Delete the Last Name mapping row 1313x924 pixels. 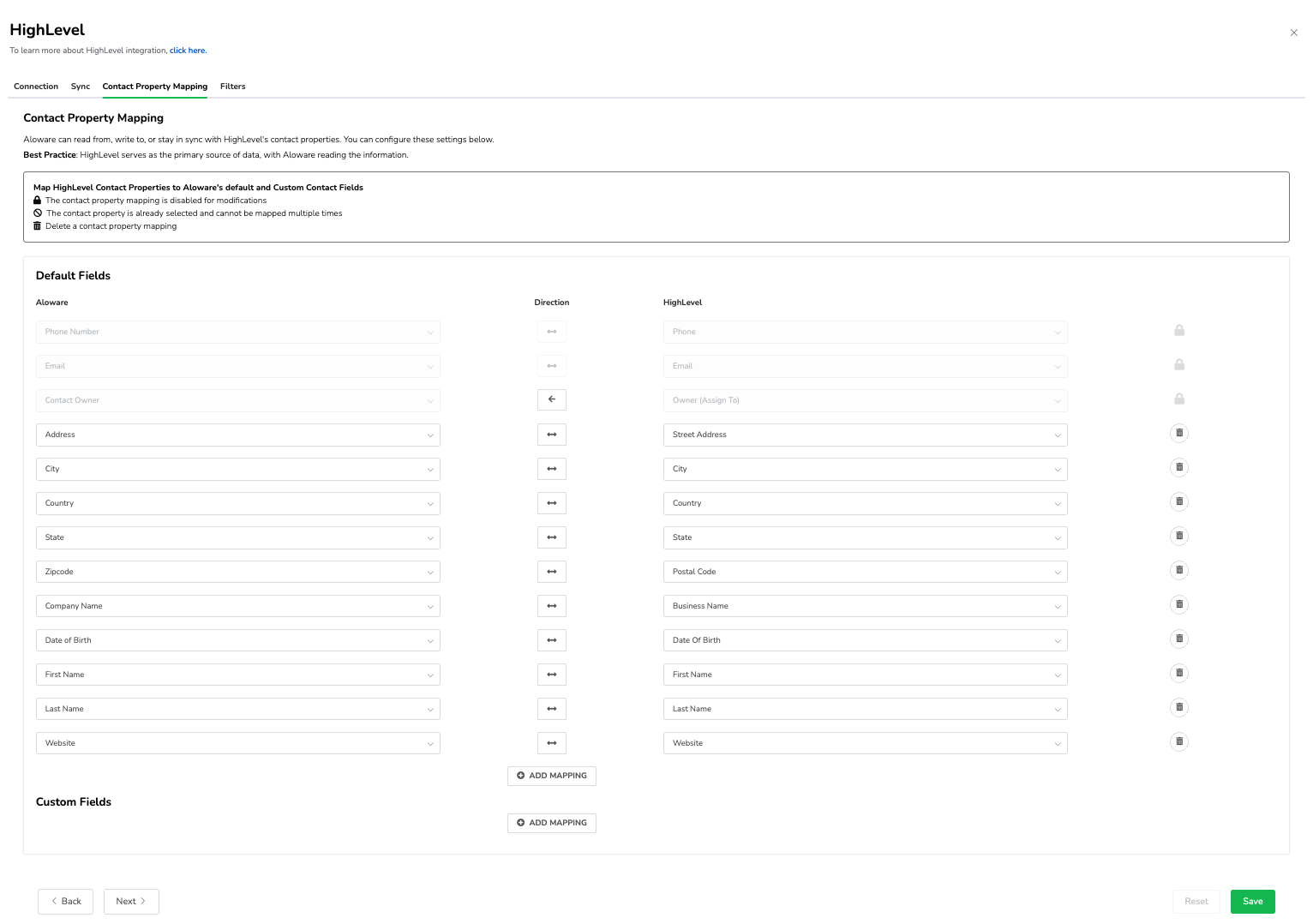(x=1179, y=708)
